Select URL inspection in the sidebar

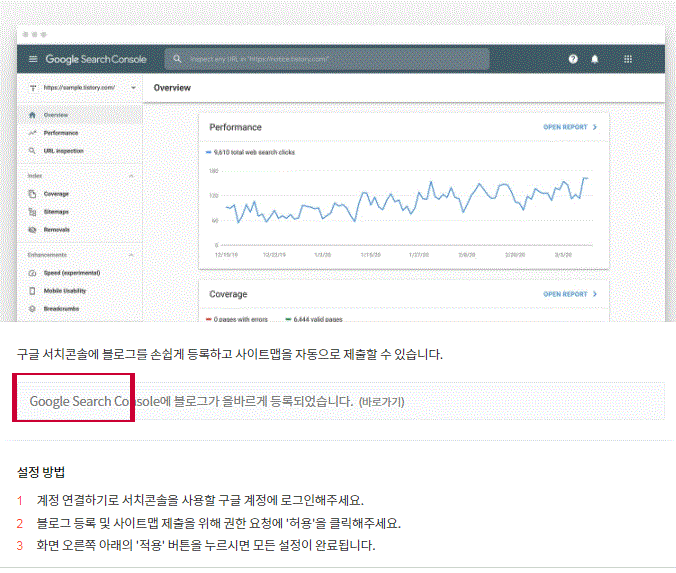pyautogui.click(x=79, y=151)
